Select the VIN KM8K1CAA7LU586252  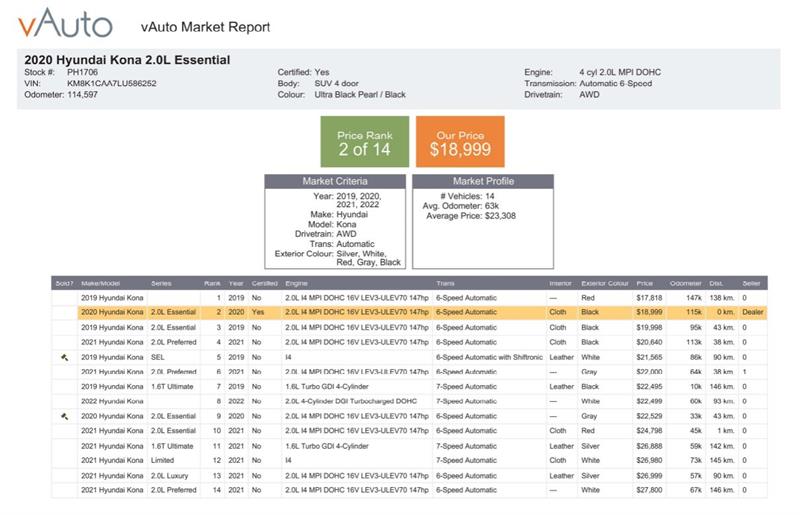(x=112, y=83)
